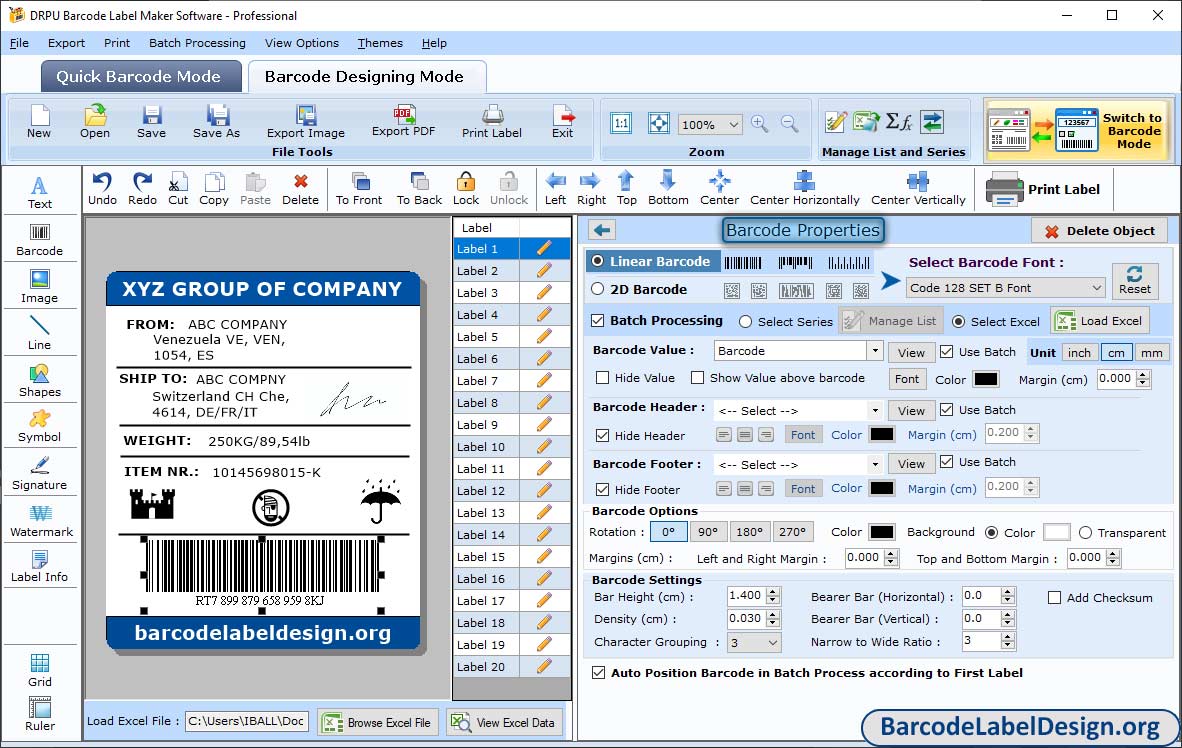Bring object To Front
Image resolution: width=1182 pixels, height=748 pixels.
click(x=359, y=189)
